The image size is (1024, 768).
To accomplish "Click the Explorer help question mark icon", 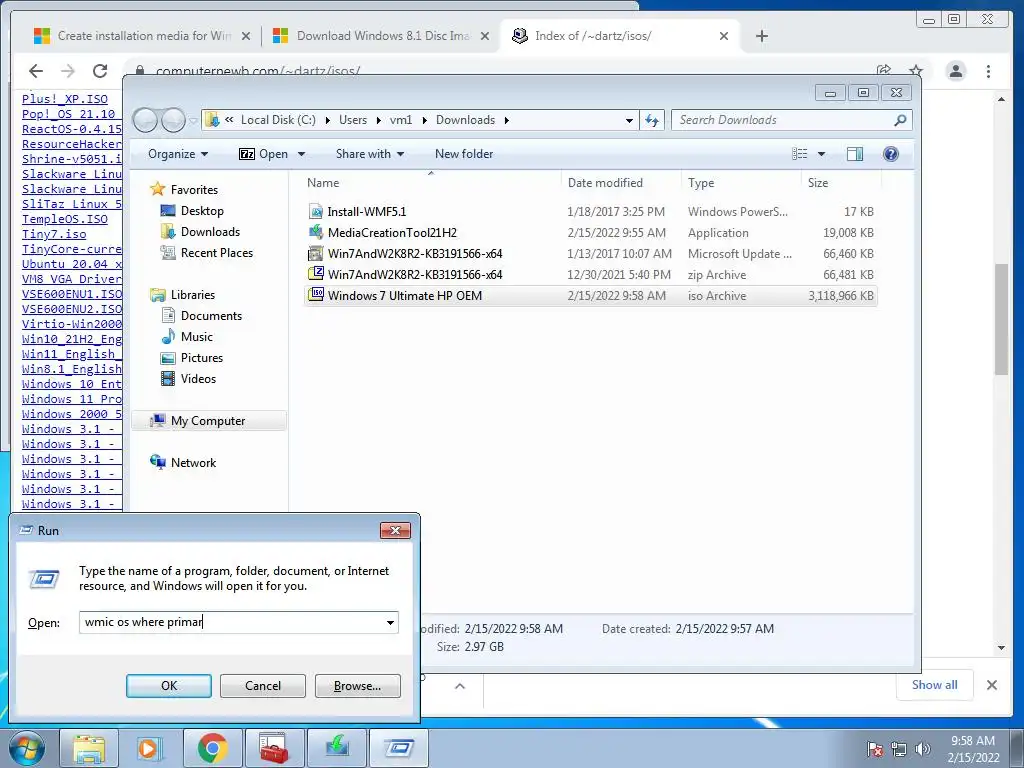I will click(890, 154).
